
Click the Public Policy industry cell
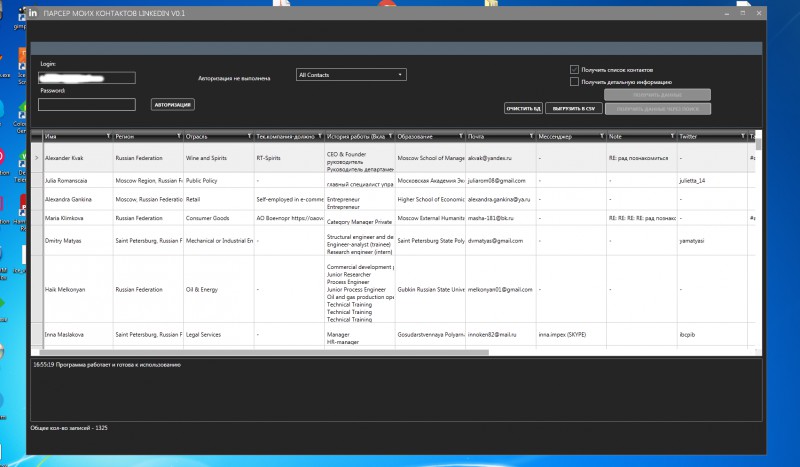click(x=219, y=180)
